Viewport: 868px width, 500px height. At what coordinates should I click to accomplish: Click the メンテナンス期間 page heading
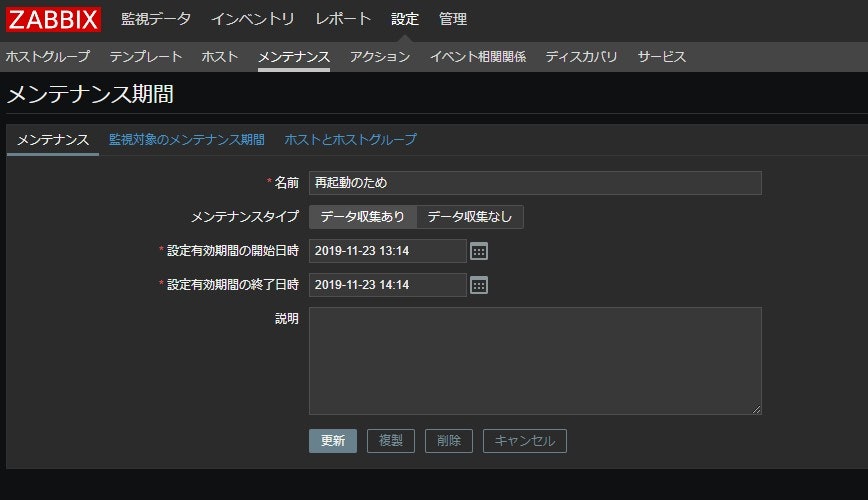pyautogui.click(x=90, y=94)
